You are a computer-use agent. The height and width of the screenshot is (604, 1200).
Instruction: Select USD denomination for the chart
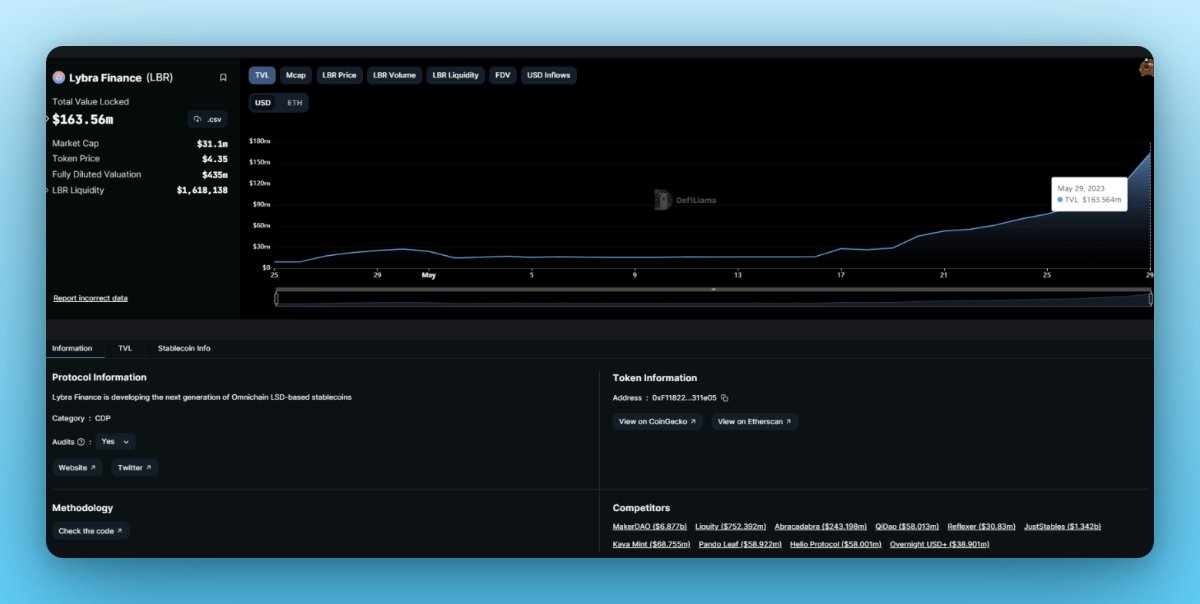pyautogui.click(x=263, y=103)
